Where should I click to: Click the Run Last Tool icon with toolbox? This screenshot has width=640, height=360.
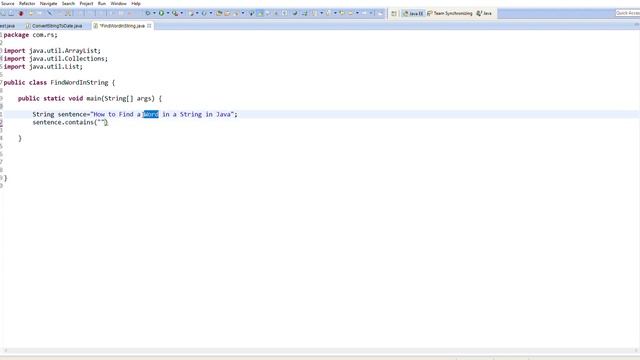175,13
